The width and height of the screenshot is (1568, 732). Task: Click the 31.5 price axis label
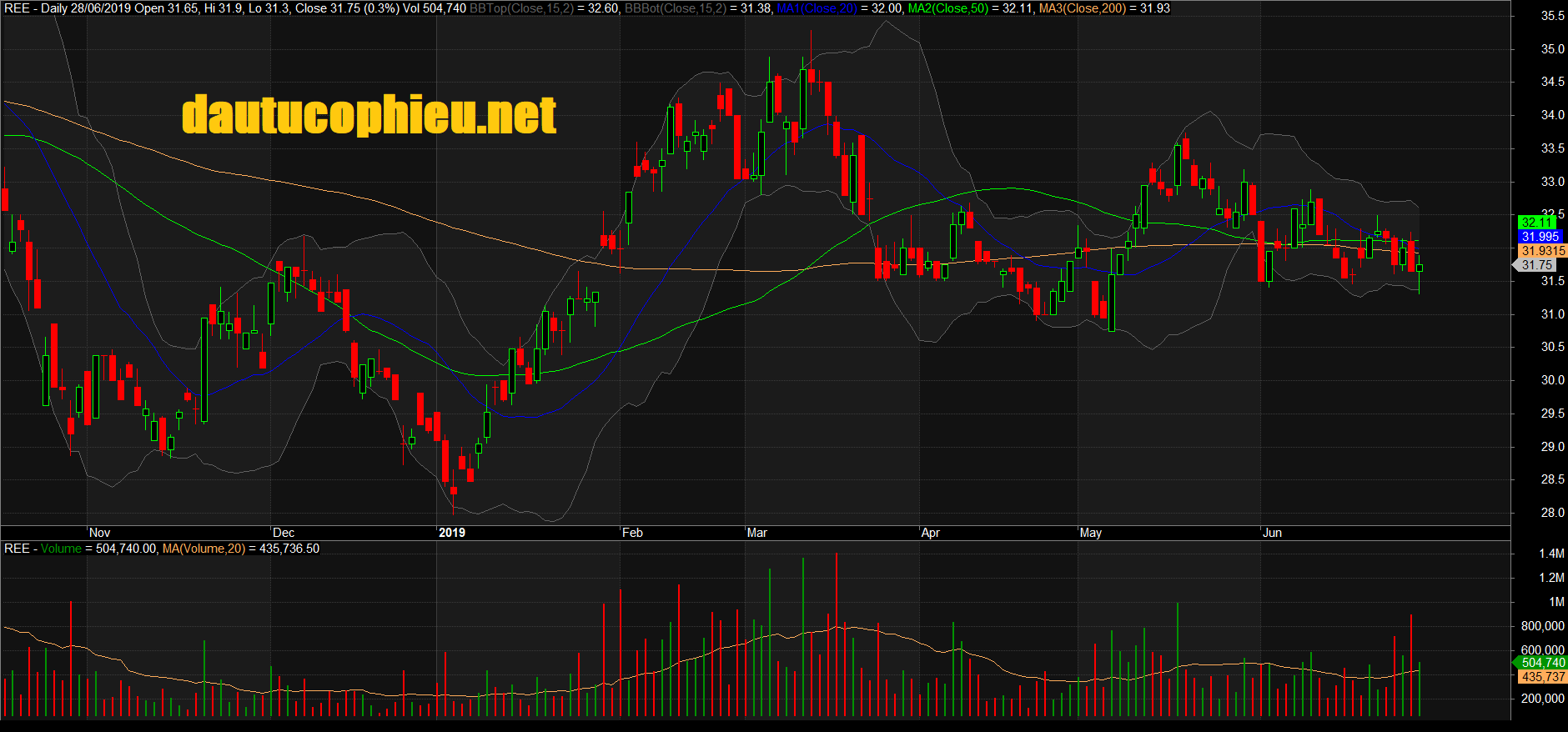point(1553,281)
